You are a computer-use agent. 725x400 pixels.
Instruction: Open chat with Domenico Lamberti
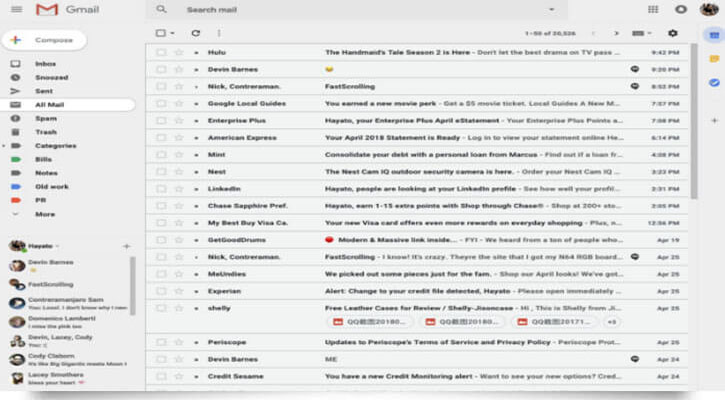coord(69,322)
